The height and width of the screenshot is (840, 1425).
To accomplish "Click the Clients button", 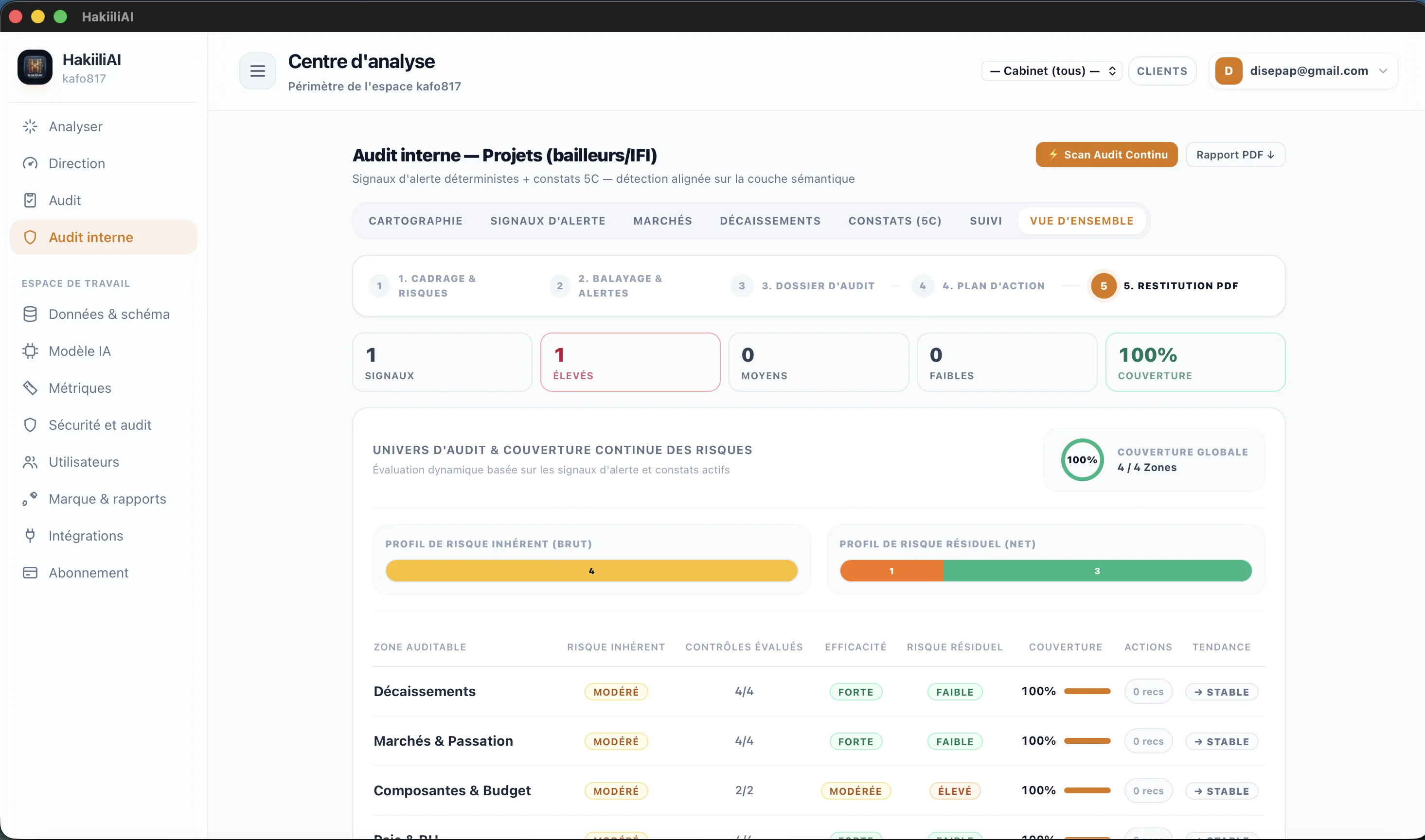I will (x=1162, y=71).
